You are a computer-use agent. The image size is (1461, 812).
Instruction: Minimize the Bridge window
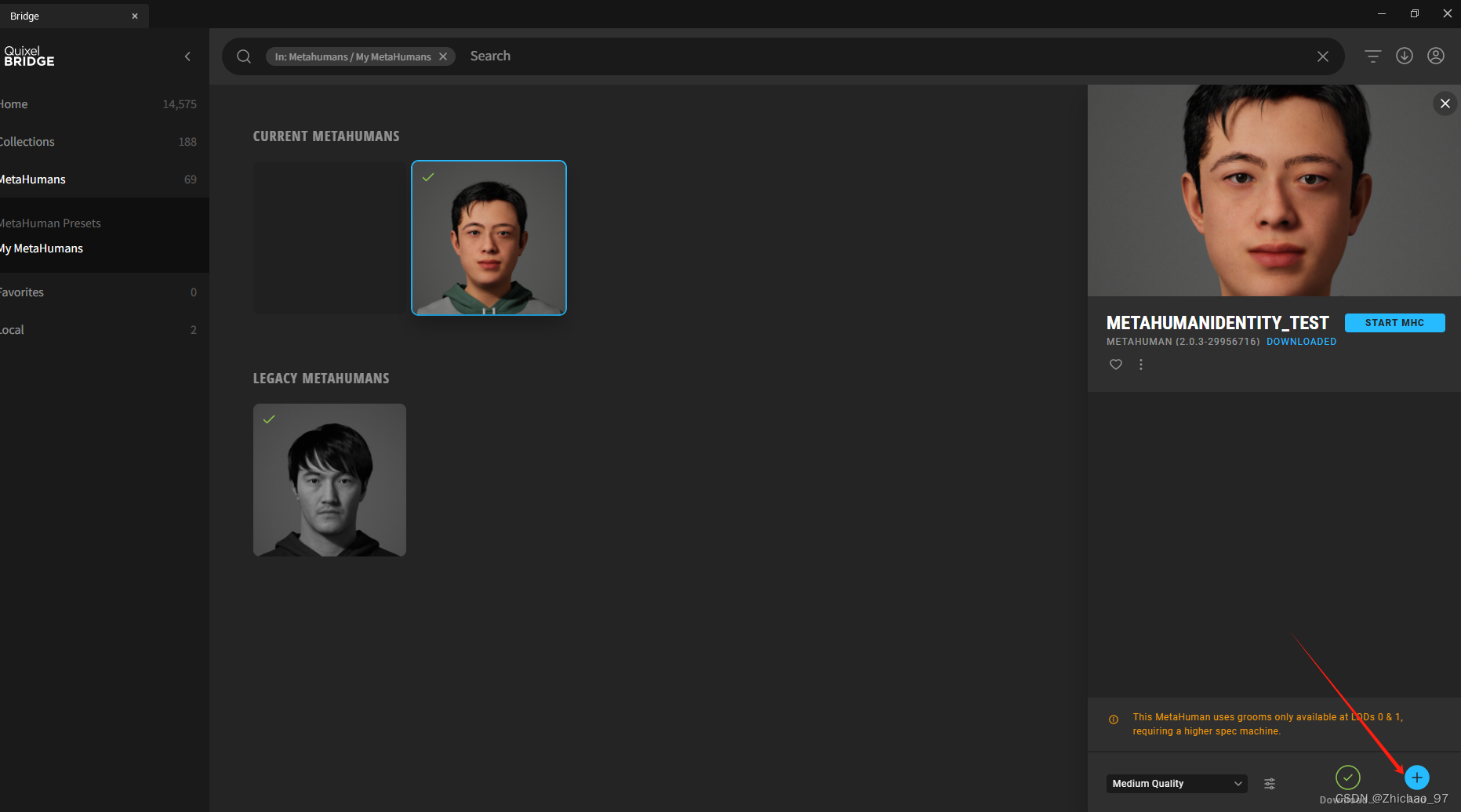pos(1382,13)
